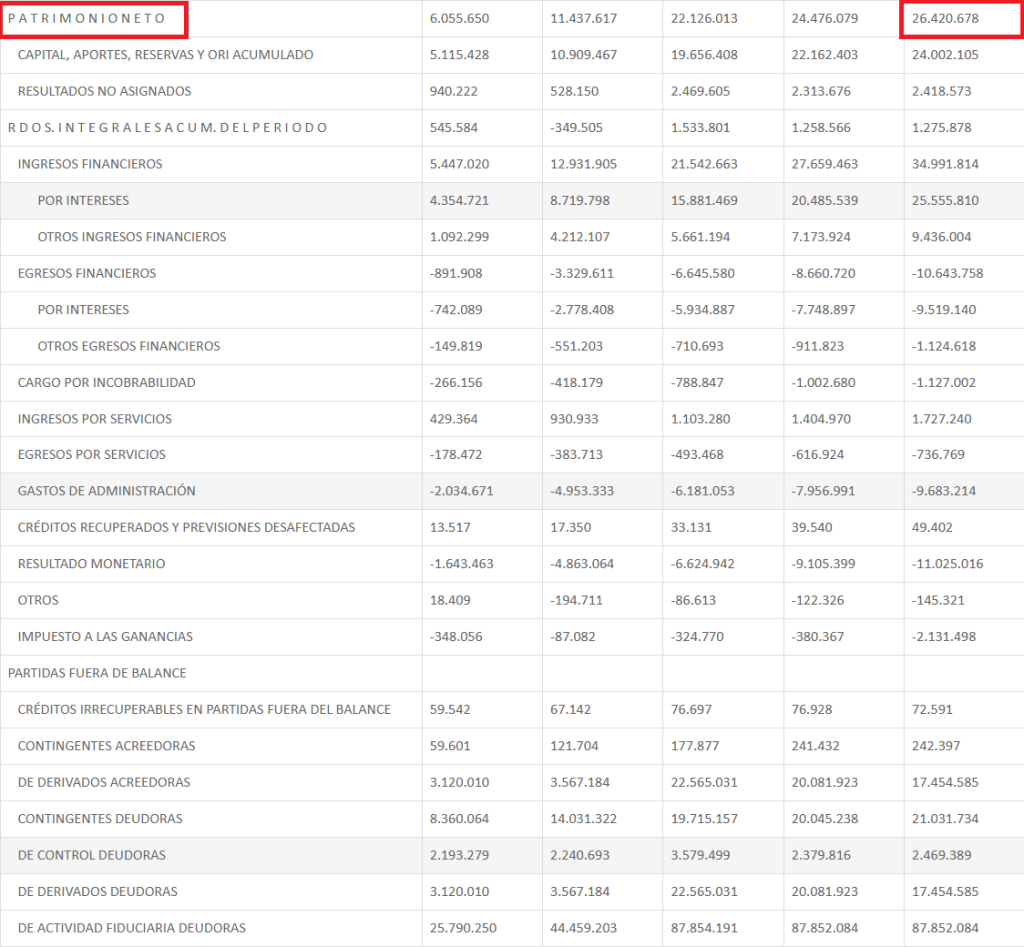Select the PATRIMONIO NETO row label
1024x947 pixels.
(x=86, y=18)
